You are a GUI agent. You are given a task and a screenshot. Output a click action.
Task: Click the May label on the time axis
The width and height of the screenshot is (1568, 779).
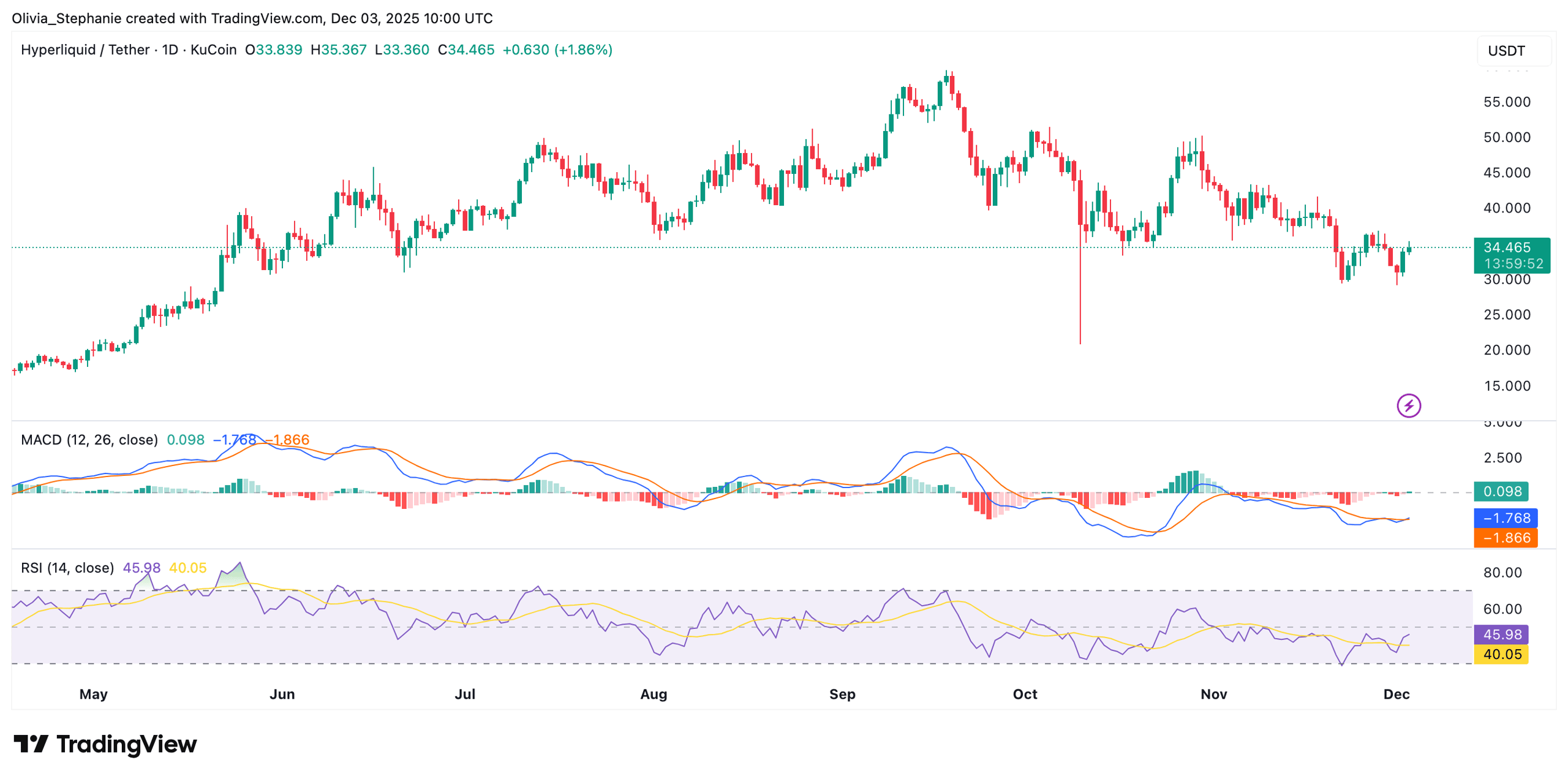click(x=93, y=694)
